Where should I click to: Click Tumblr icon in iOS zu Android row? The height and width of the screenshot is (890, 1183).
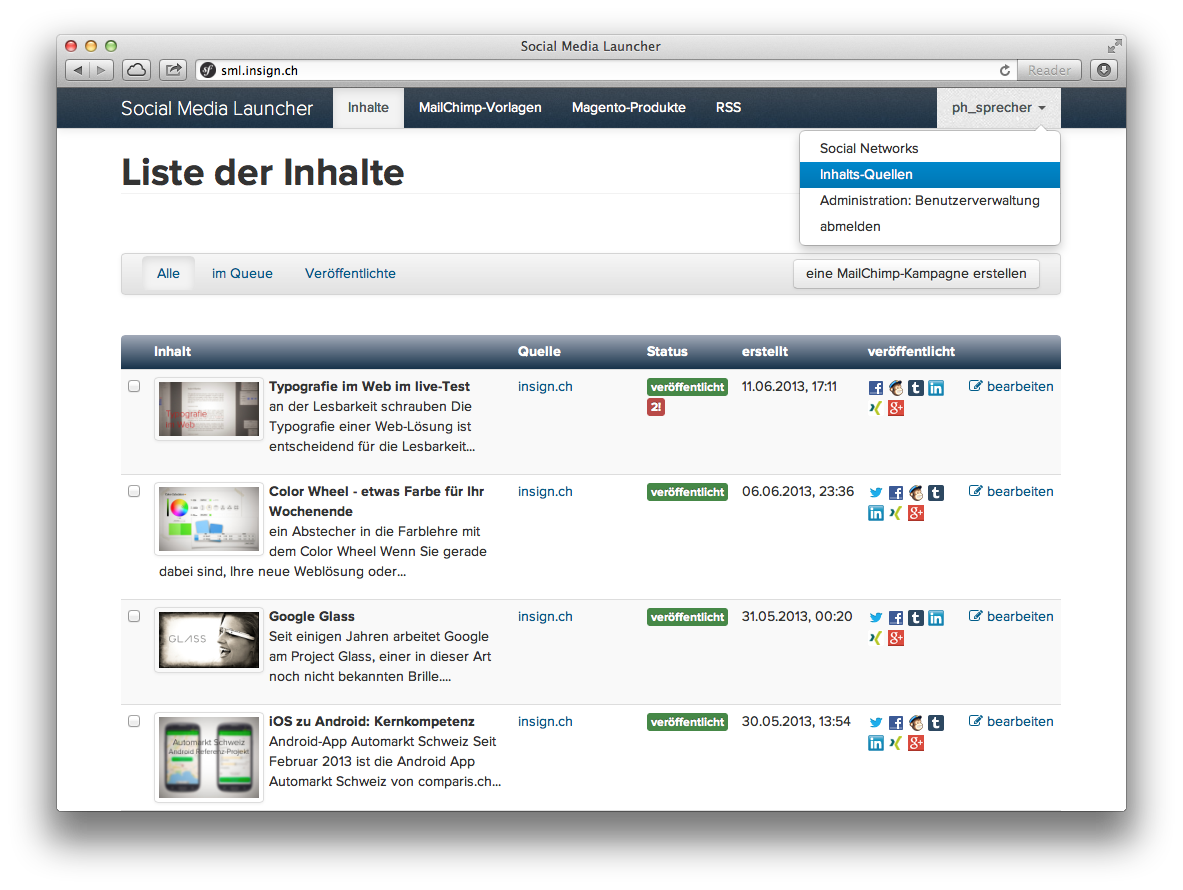click(x=936, y=723)
